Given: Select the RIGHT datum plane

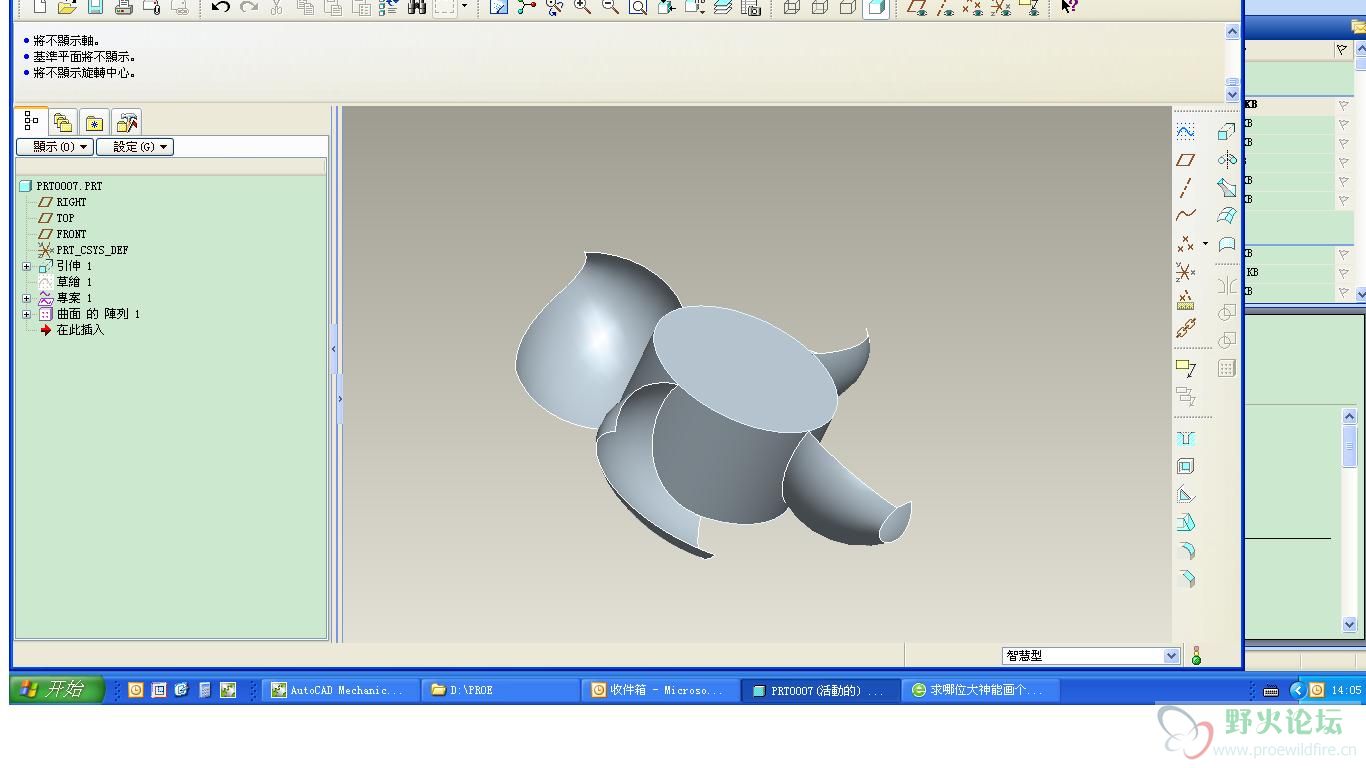Looking at the screenshot, I should coord(71,202).
